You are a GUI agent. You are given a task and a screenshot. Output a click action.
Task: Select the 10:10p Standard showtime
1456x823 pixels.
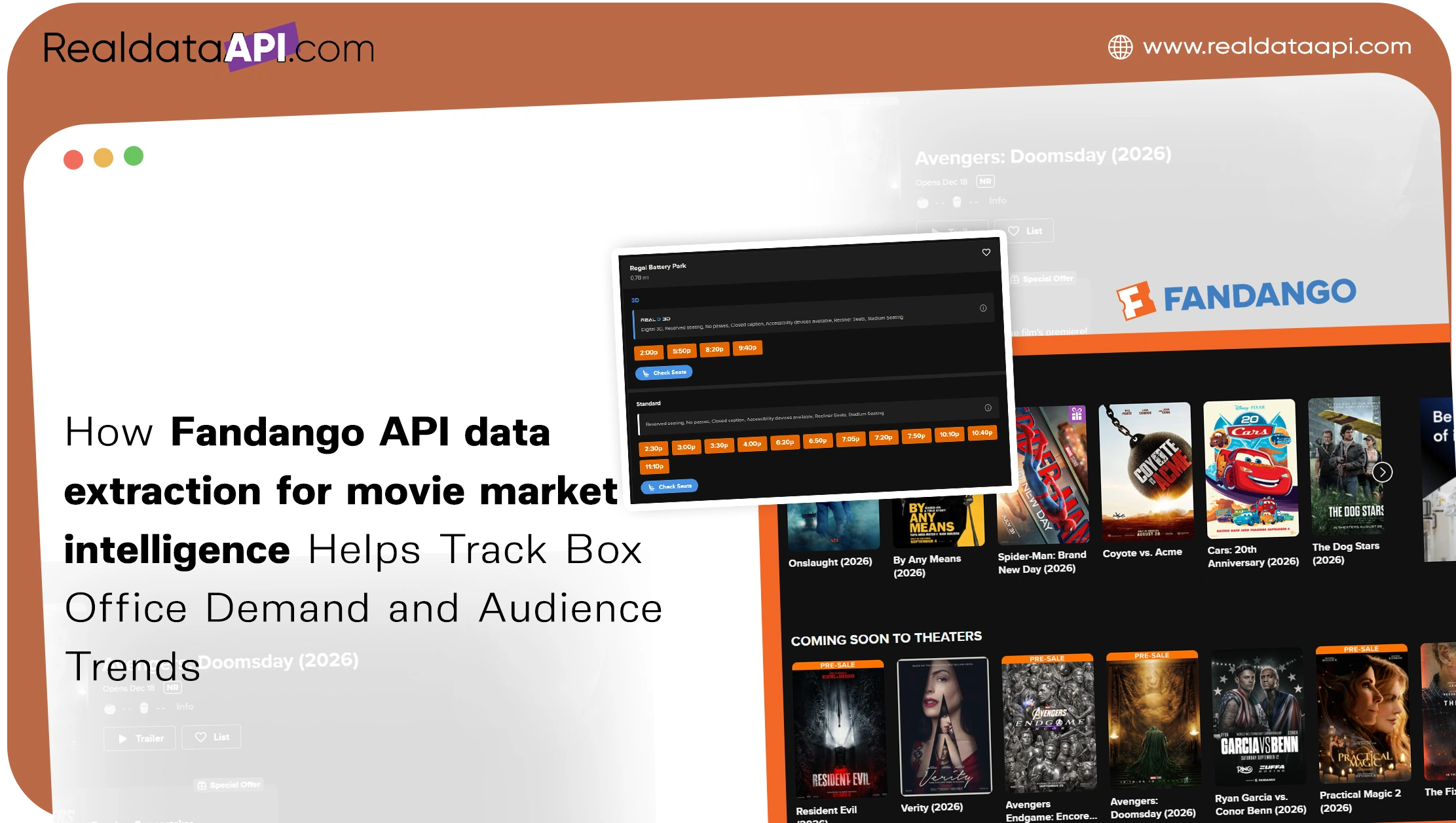[949, 434]
